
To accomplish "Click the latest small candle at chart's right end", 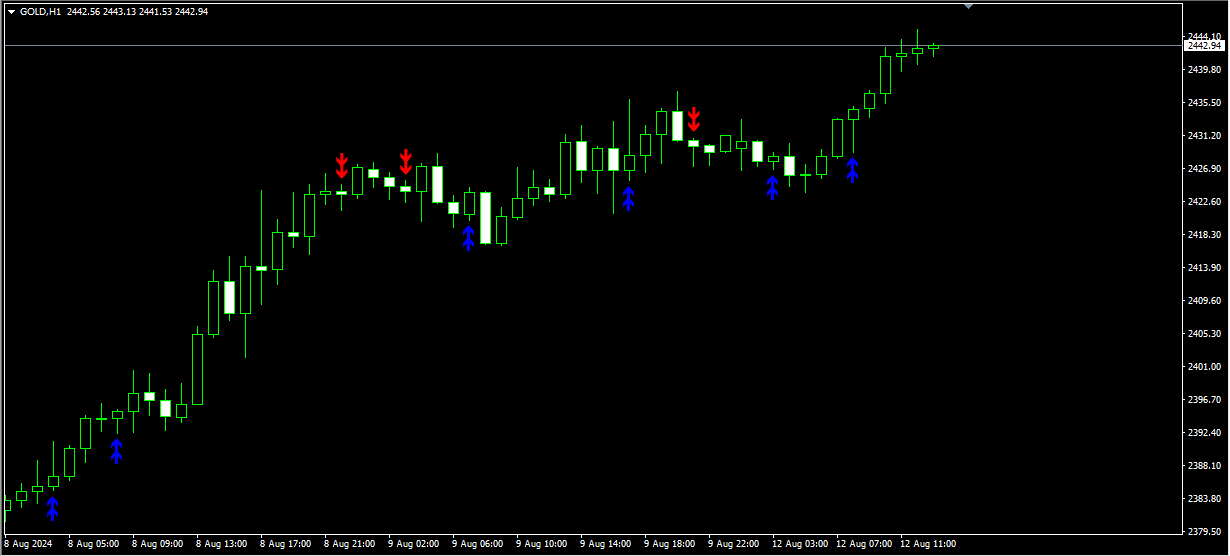I will pos(934,47).
